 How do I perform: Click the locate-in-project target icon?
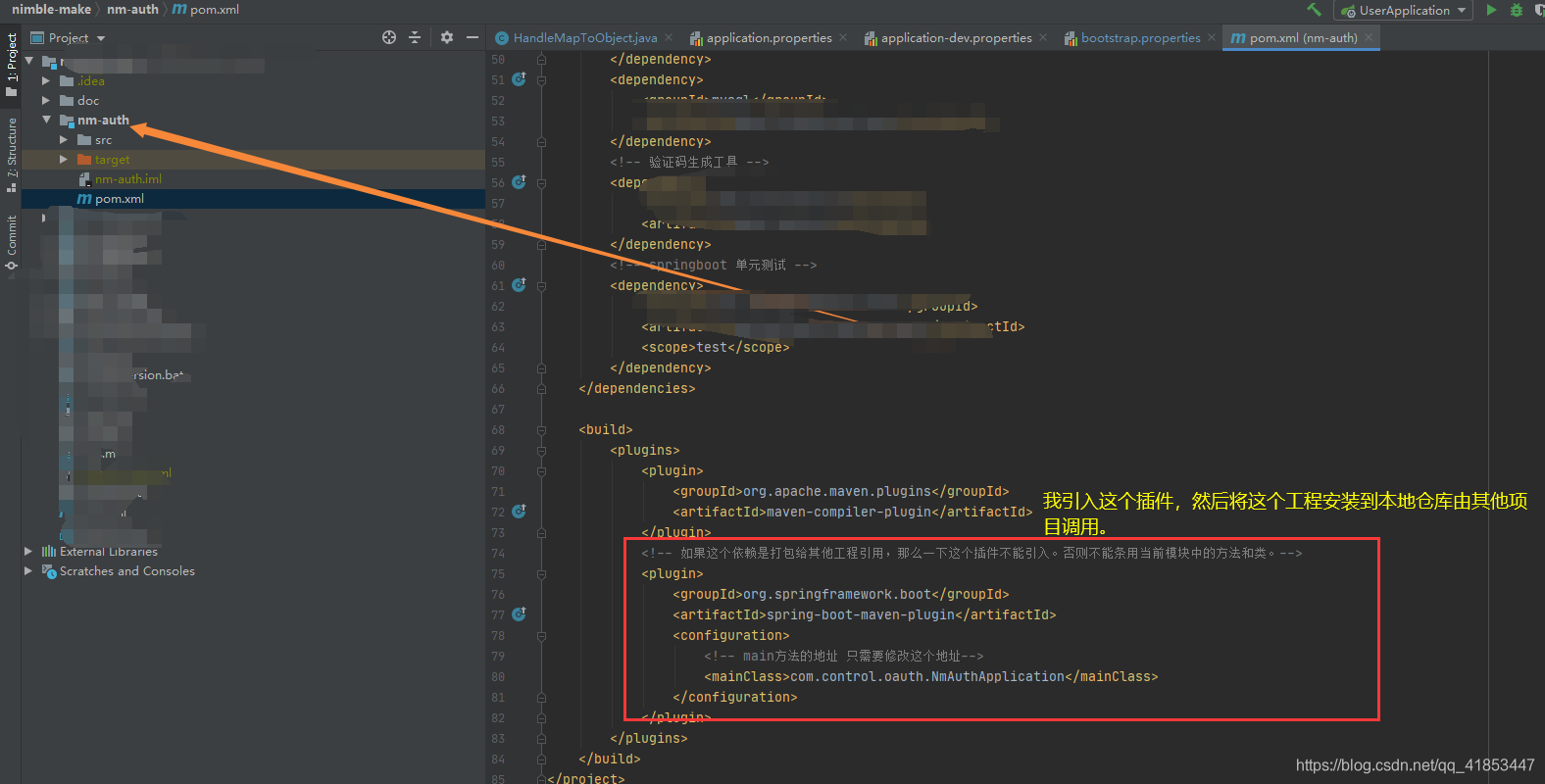389,37
